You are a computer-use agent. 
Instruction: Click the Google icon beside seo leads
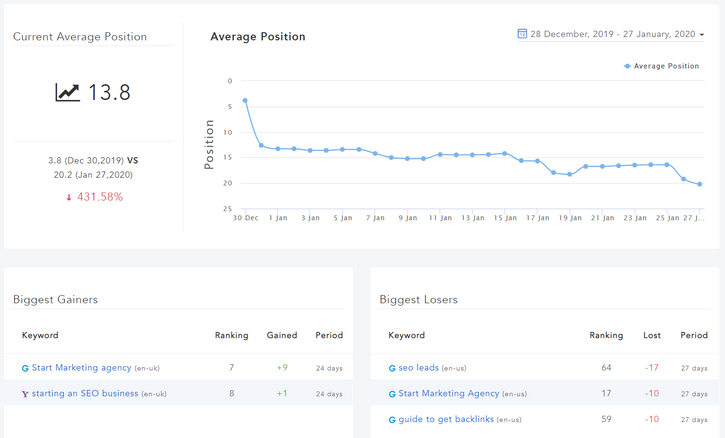point(392,368)
